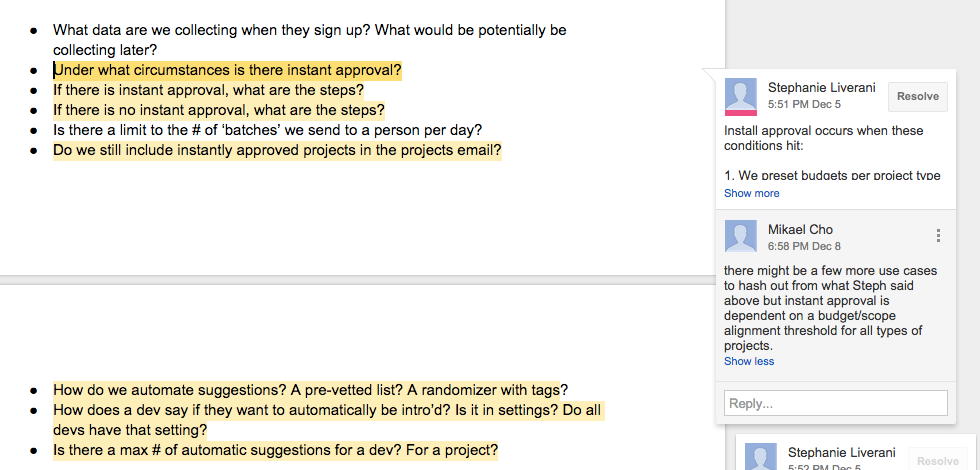Click the line about limit of 'batches' per day
Image resolution: width=980 pixels, height=470 pixels.
point(268,131)
